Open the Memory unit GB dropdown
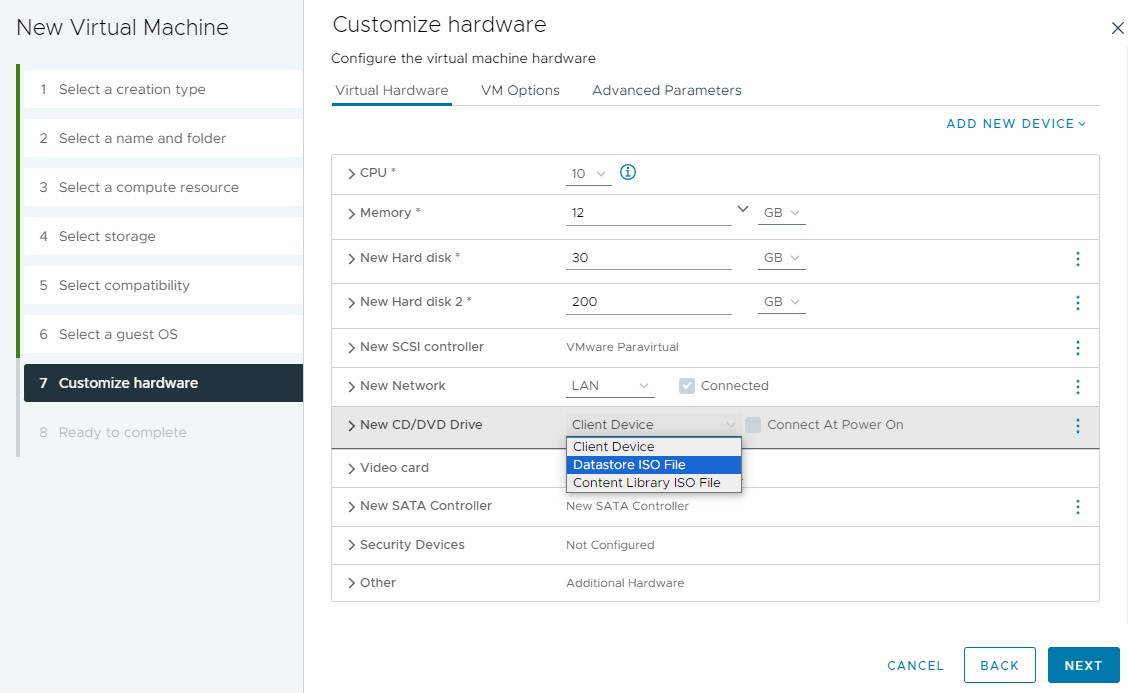Image resolution: width=1128 pixels, height=693 pixels. click(x=782, y=214)
